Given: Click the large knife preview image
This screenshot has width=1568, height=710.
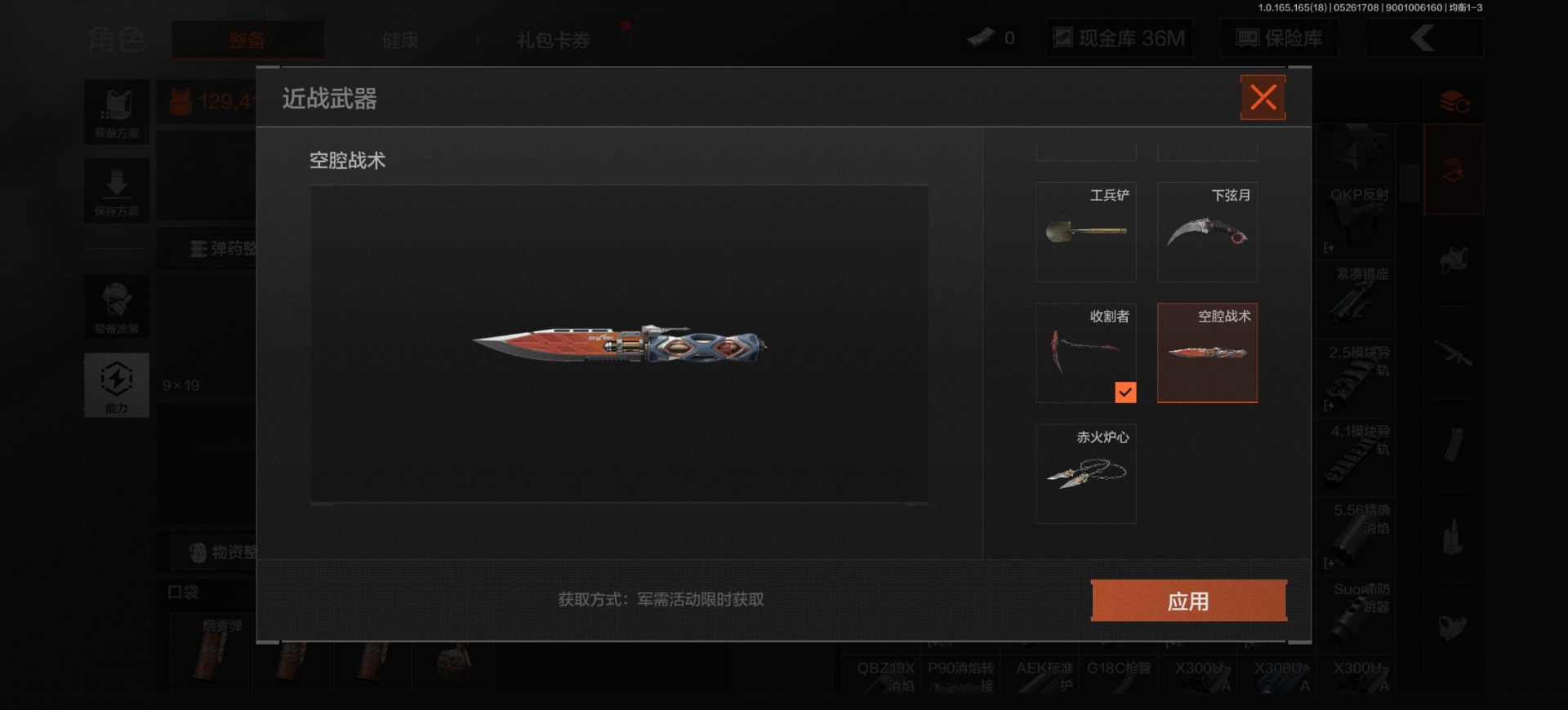Looking at the screenshot, I should [619, 344].
